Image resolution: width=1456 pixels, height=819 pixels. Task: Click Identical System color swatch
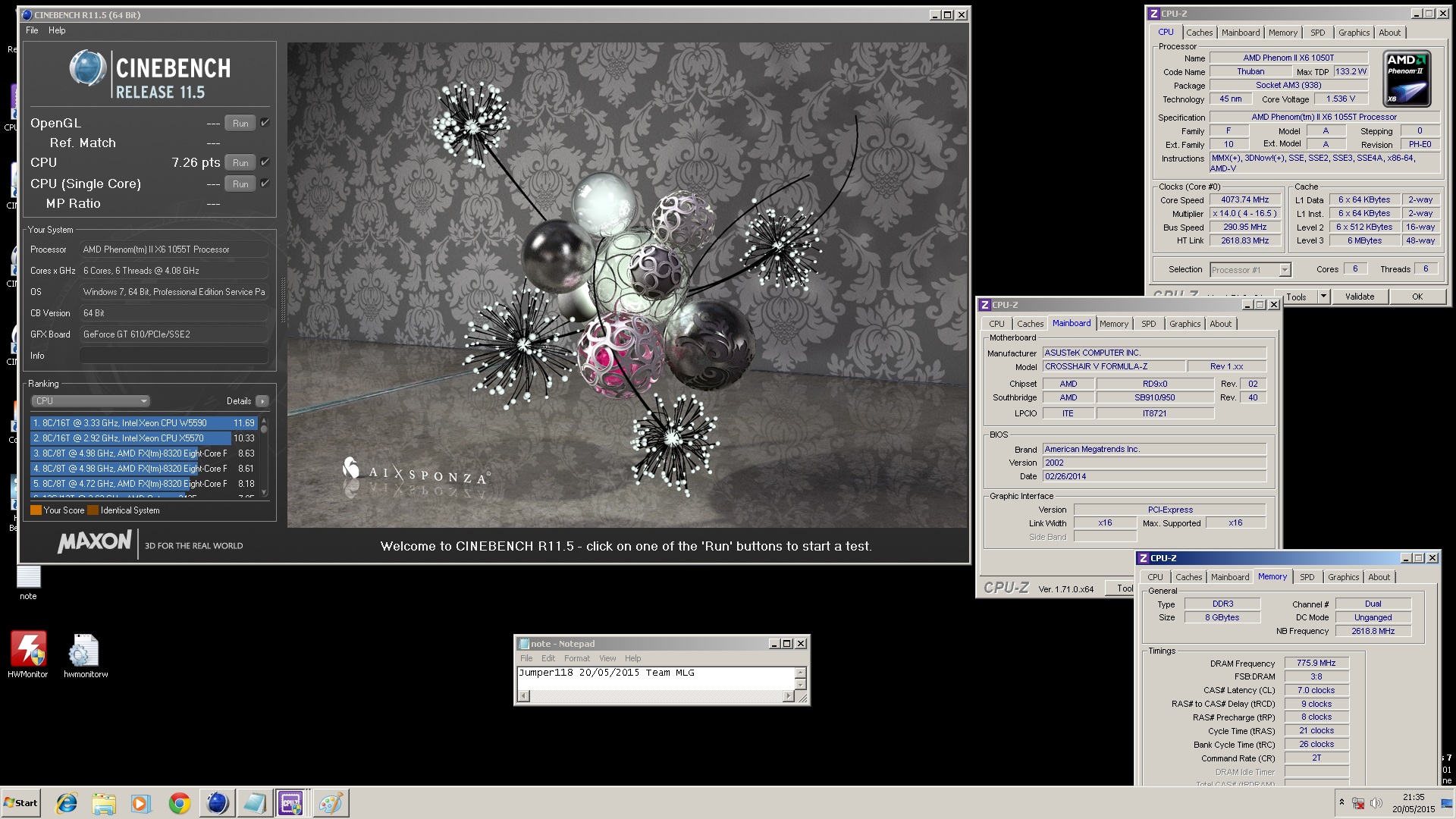93,510
